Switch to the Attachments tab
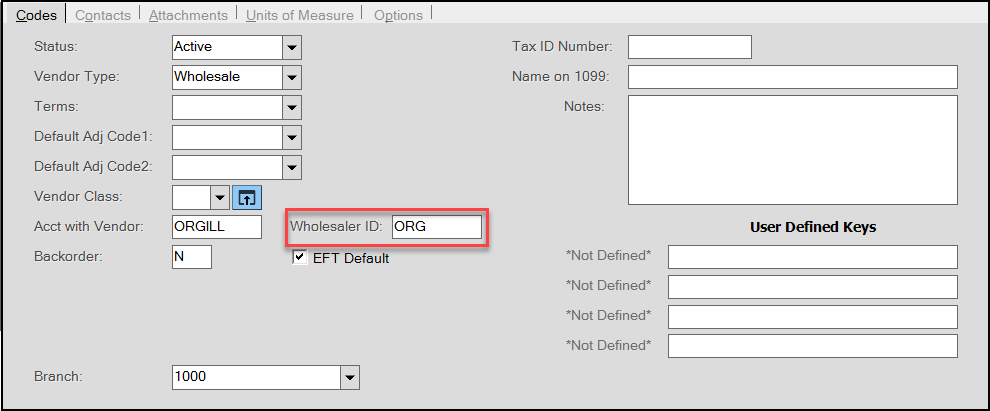 tap(188, 15)
